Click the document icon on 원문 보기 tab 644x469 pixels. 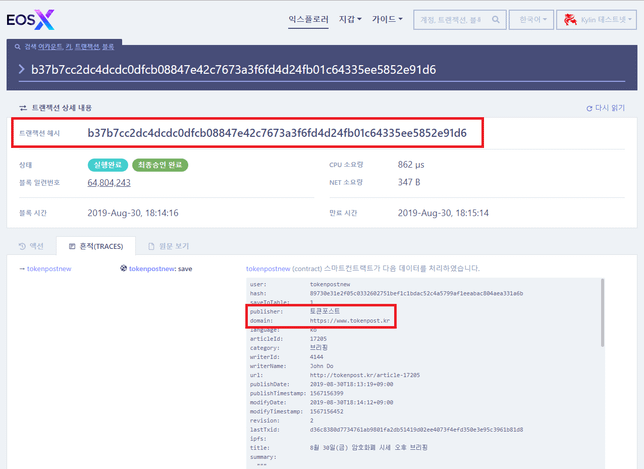[x=151, y=245]
